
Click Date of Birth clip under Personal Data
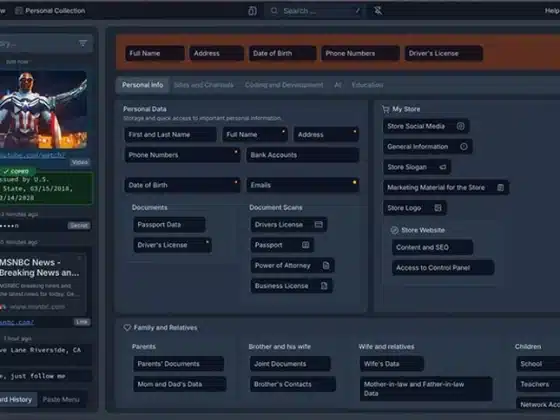coord(182,185)
